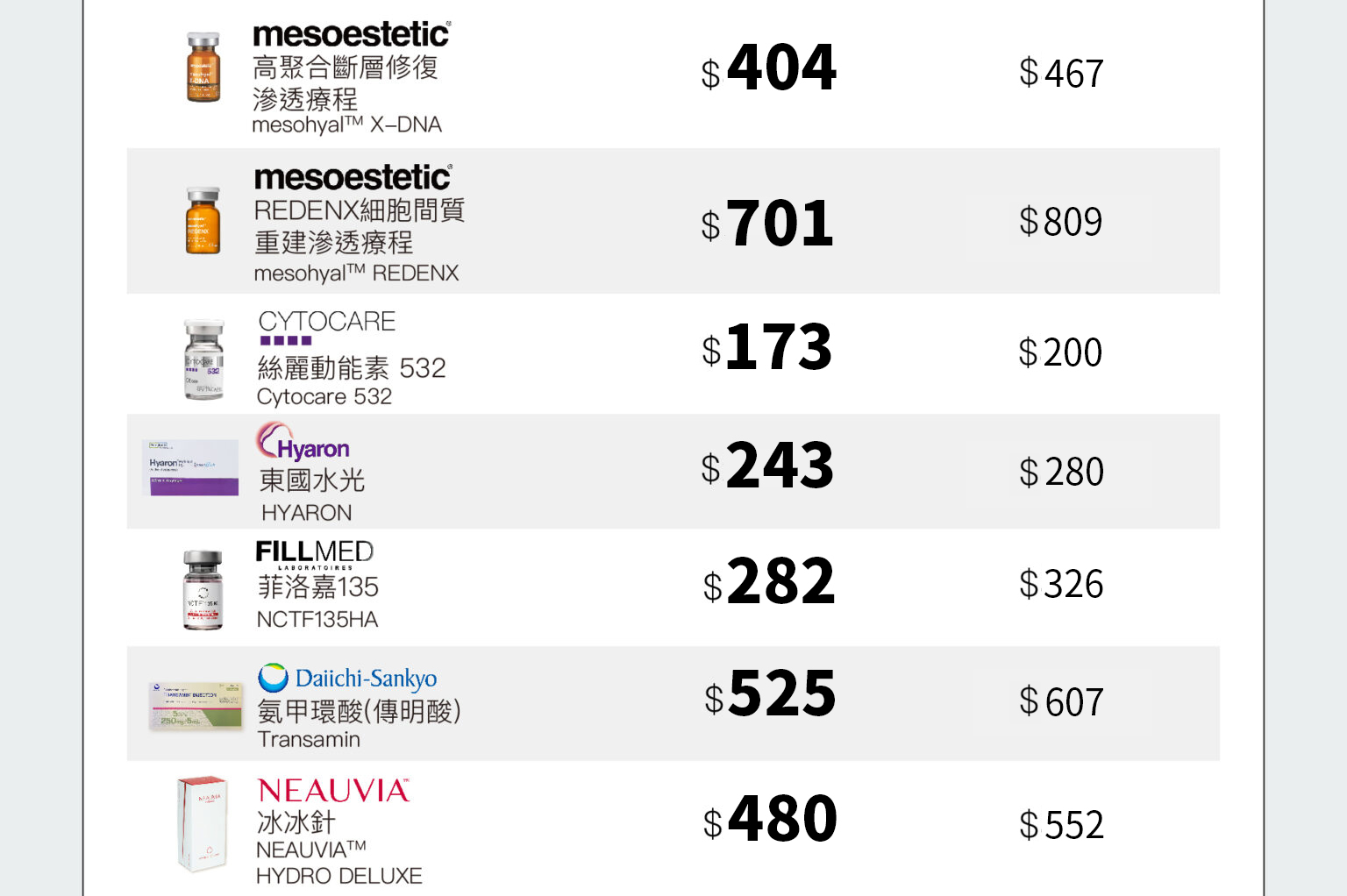Click the Hyaron purple box image
Viewport: 1347px width, 896px height.
pos(191,467)
